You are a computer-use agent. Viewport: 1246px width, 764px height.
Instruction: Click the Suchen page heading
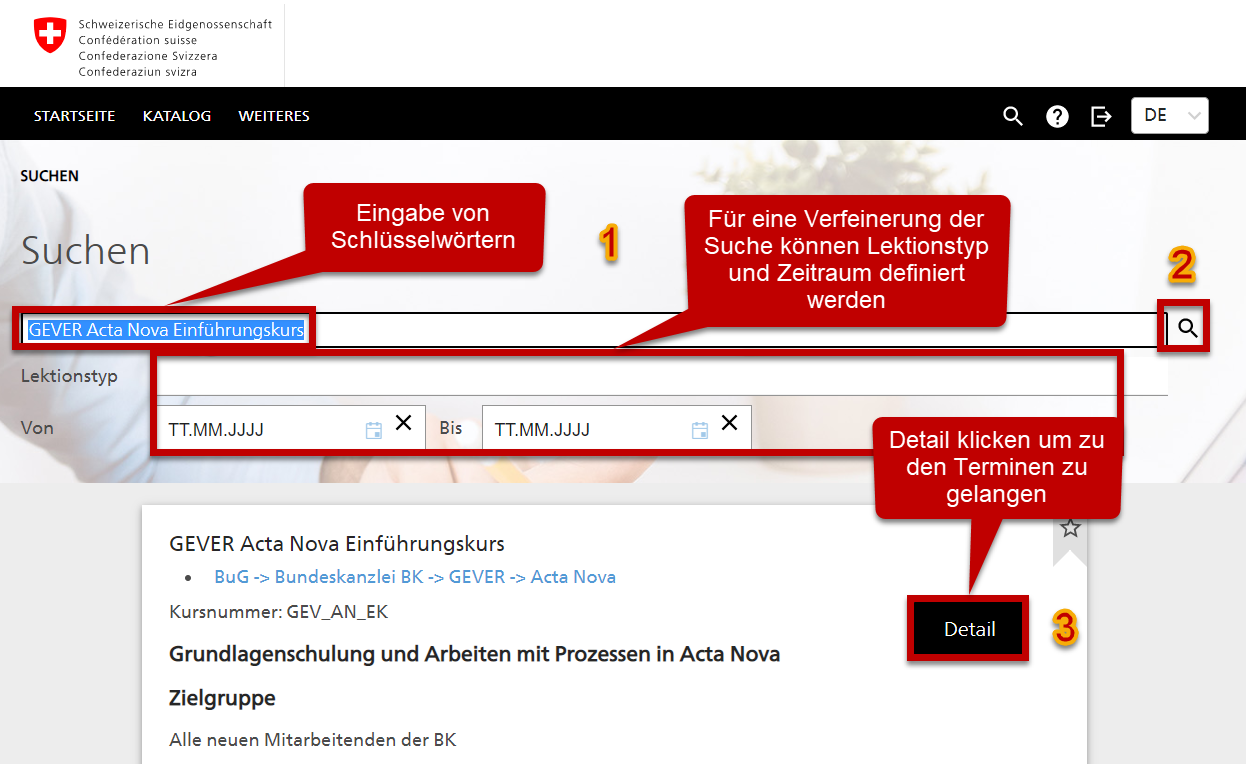coord(85,250)
